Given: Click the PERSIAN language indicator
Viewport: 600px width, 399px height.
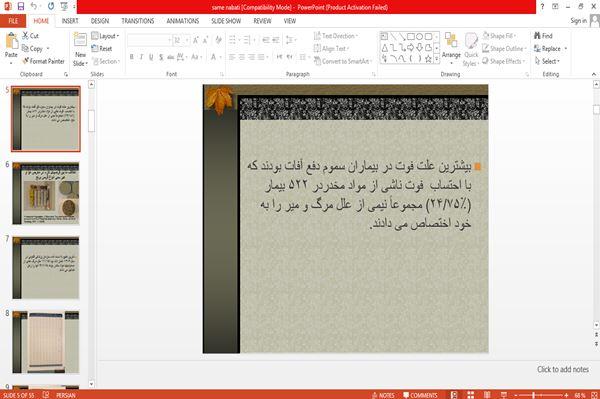Looking at the screenshot, I should 66,395.
